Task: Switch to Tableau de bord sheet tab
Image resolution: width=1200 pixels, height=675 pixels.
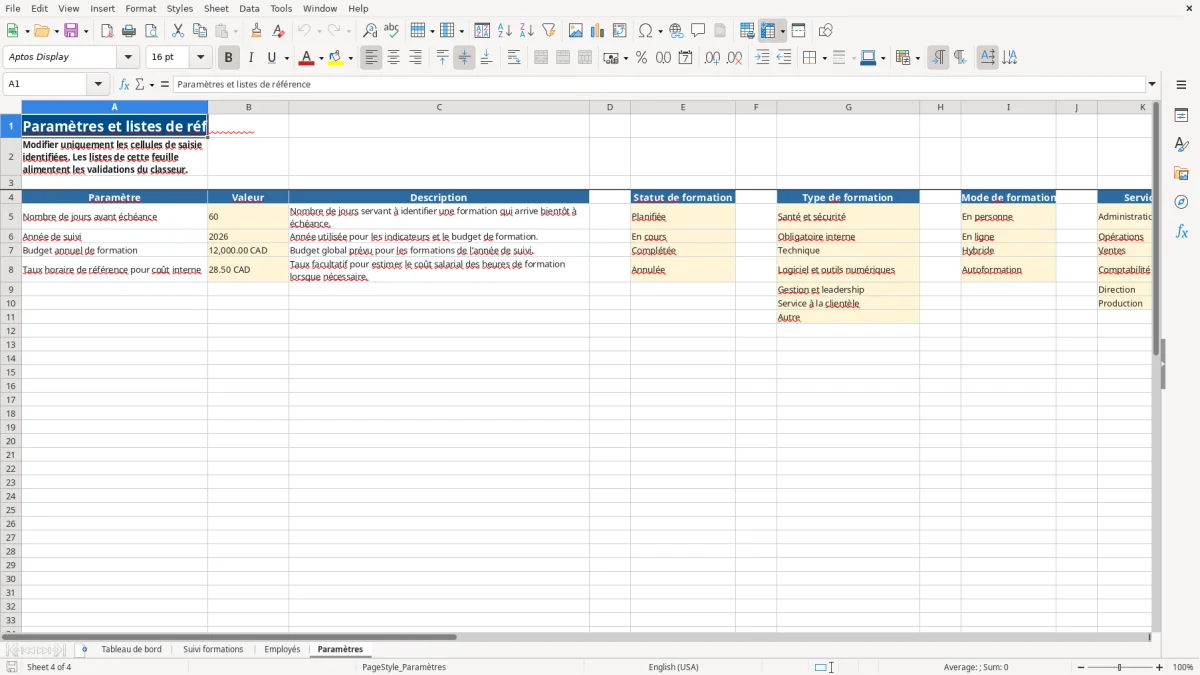Action: click(x=131, y=649)
